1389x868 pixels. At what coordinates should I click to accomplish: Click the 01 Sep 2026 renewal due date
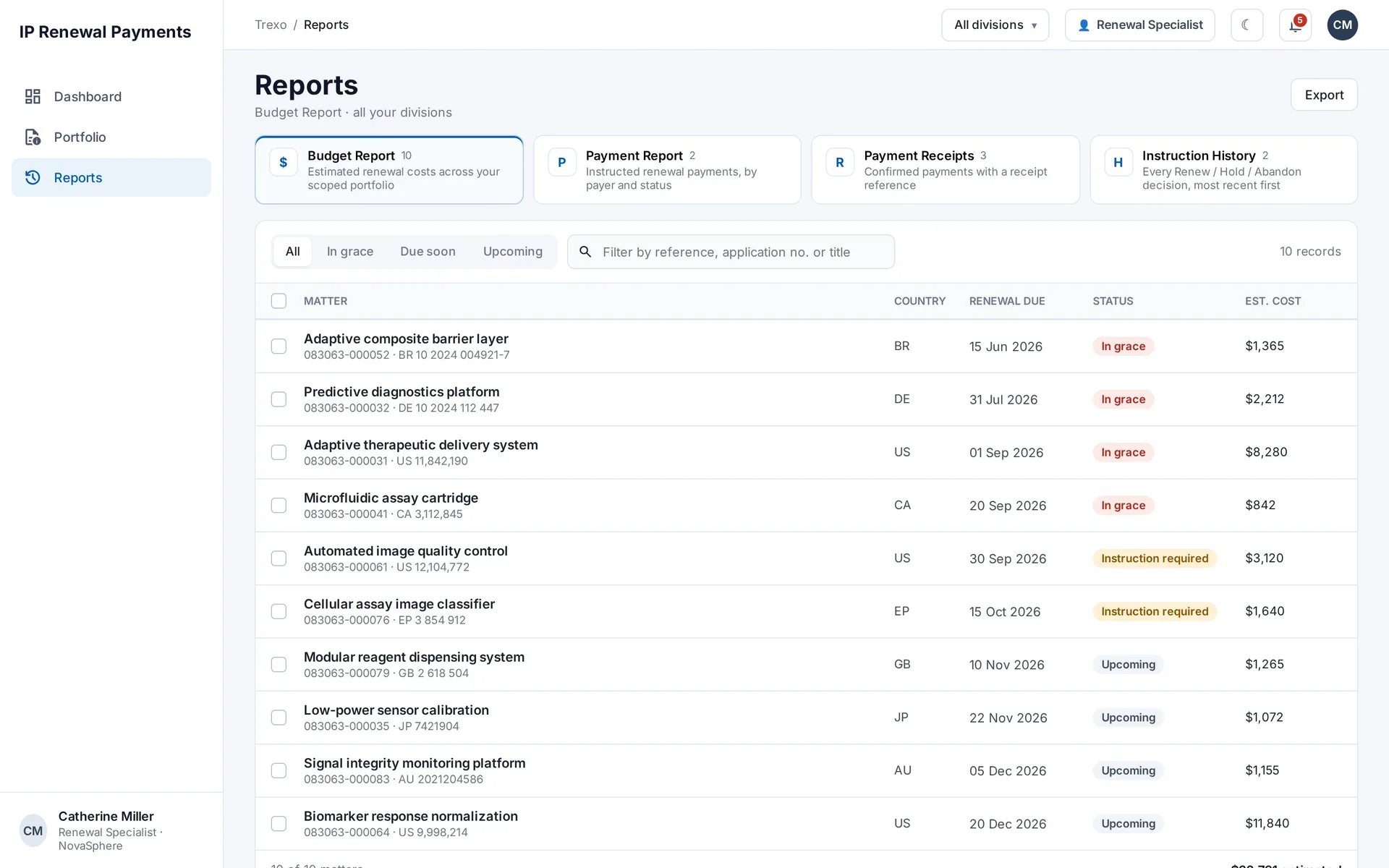(1006, 453)
